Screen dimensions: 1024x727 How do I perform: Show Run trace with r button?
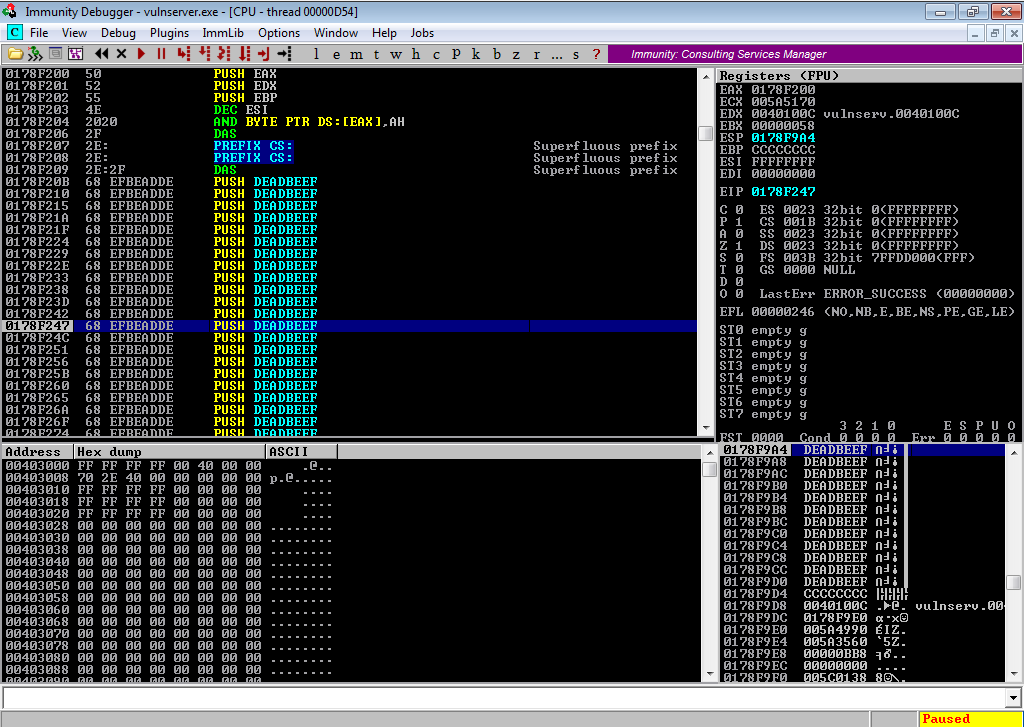point(536,54)
